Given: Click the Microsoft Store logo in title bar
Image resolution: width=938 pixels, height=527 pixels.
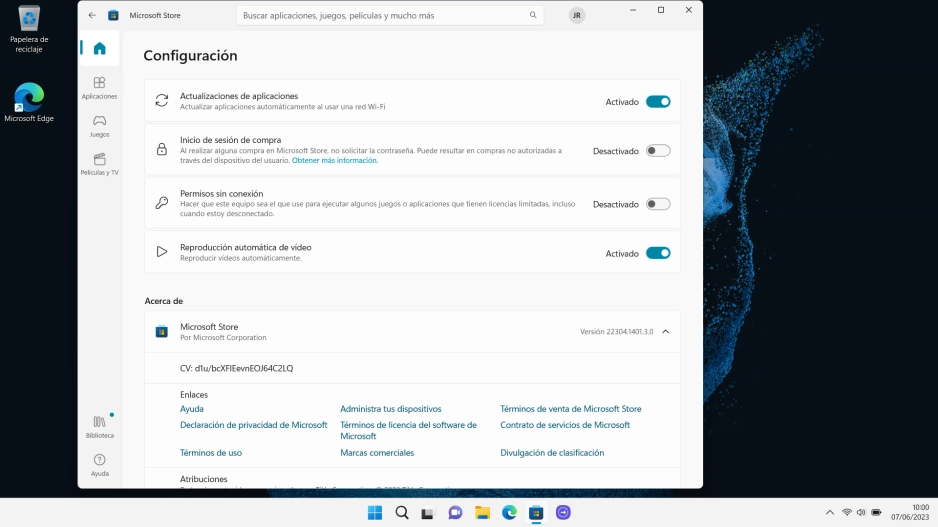Looking at the screenshot, I should pyautogui.click(x=113, y=16).
